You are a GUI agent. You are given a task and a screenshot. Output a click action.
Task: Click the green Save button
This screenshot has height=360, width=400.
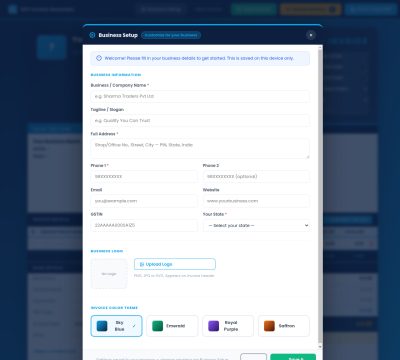click(293, 357)
